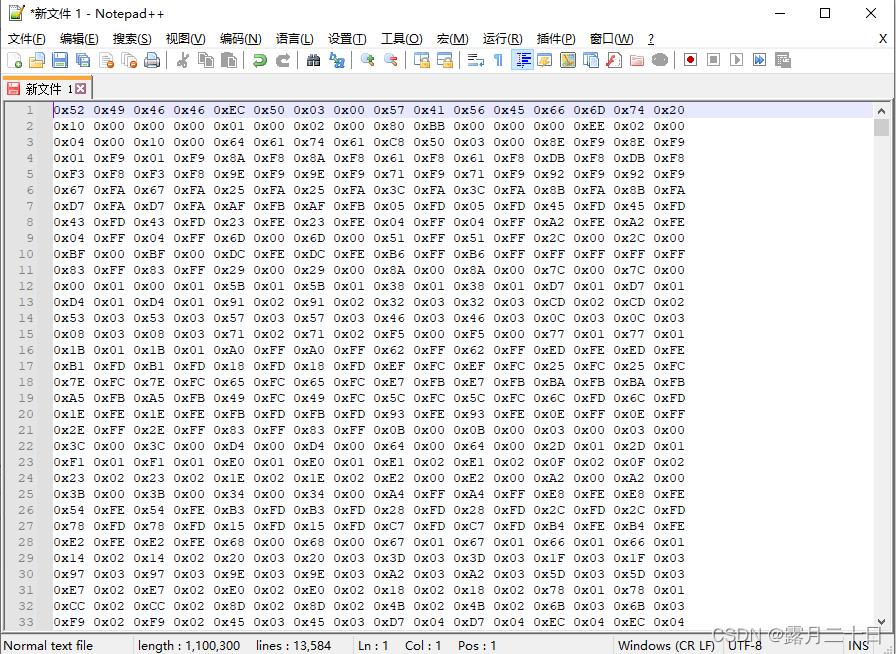Show the Document Map panel
Image resolution: width=896 pixels, height=654 pixels.
[568, 60]
